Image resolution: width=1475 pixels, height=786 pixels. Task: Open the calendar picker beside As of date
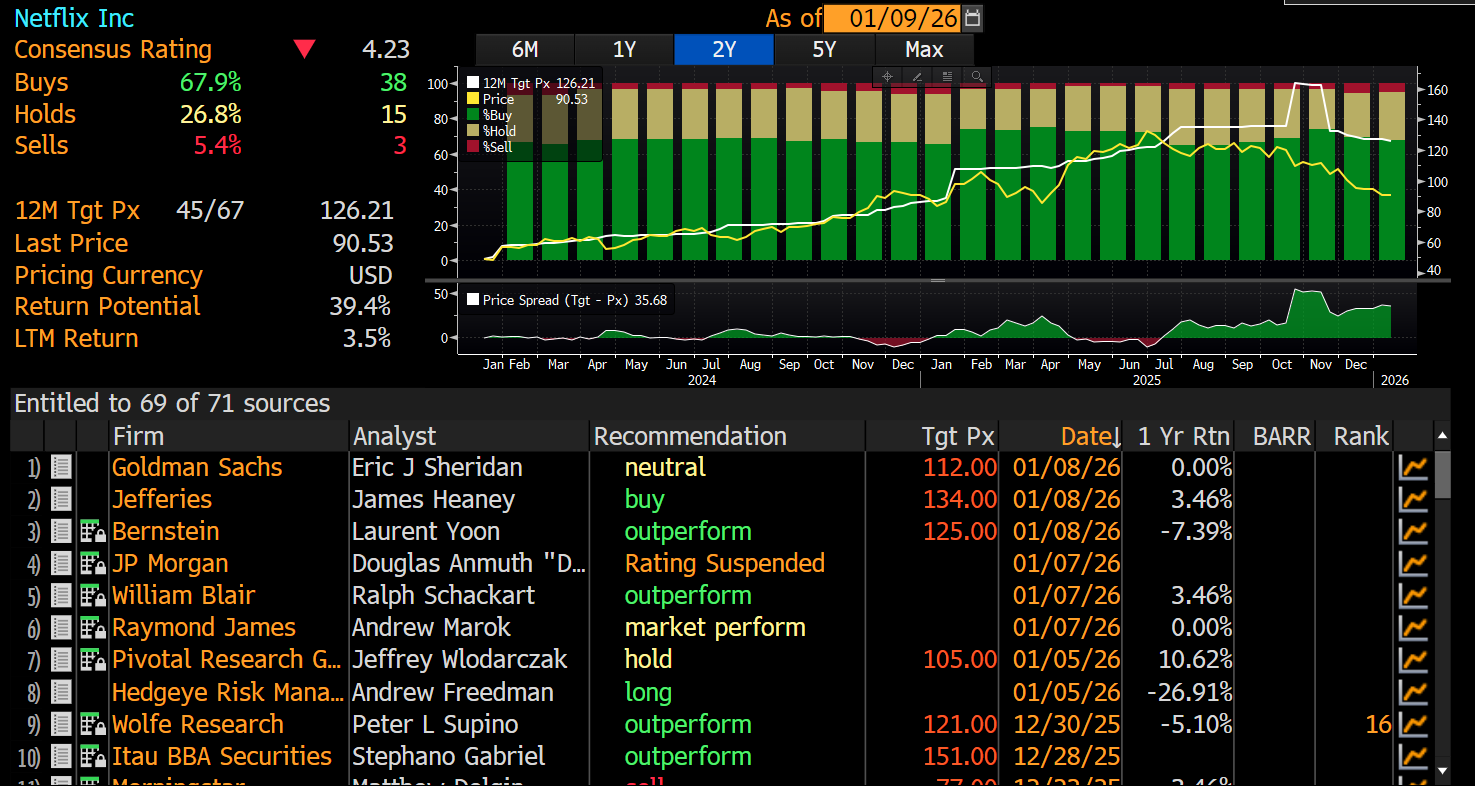tap(972, 18)
